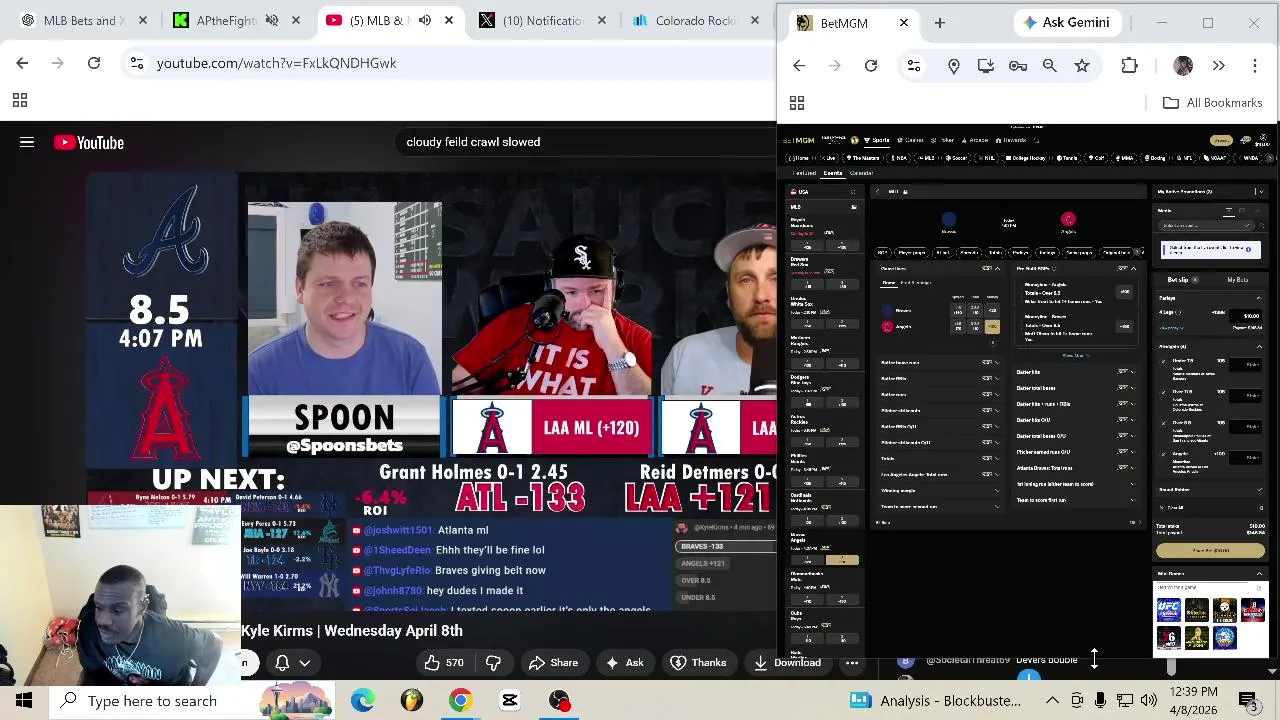Viewport: 1280px width, 720px height.
Task: Collapse the Mini Games panel
Action: (1259, 574)
